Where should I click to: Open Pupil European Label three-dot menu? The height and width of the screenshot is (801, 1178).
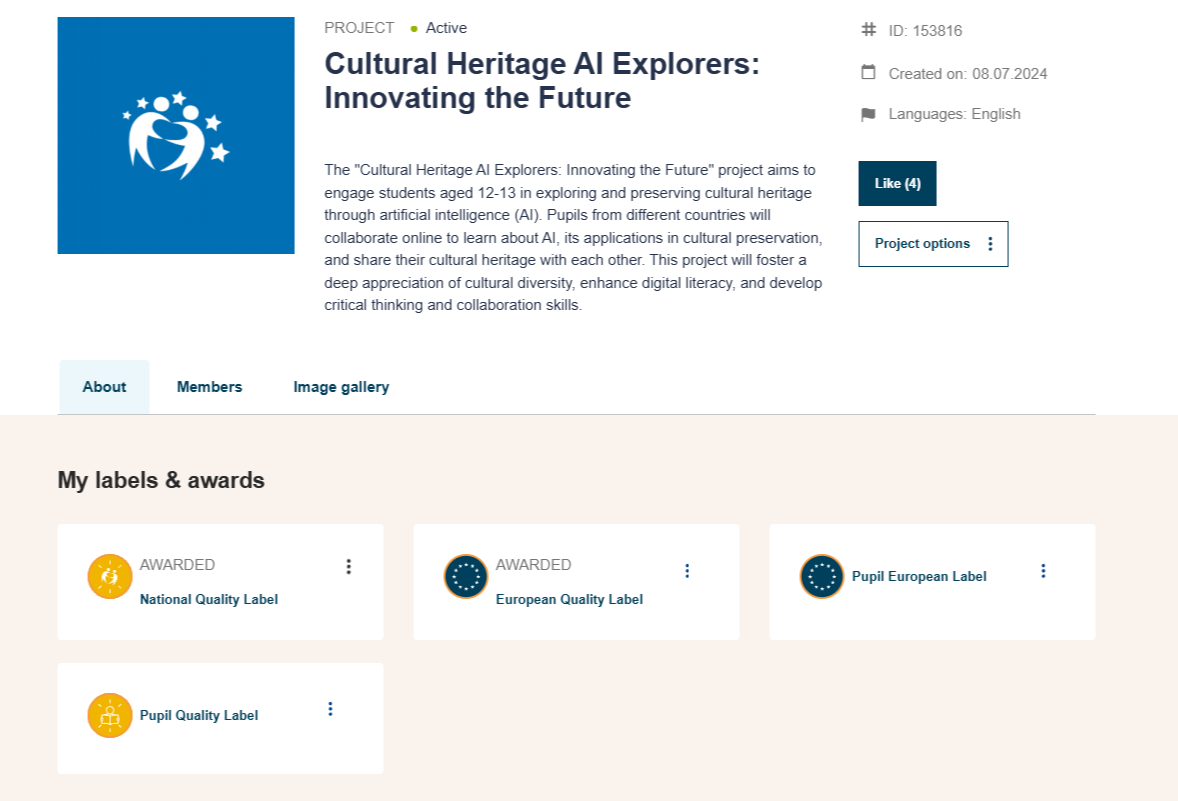point(1043,571)
